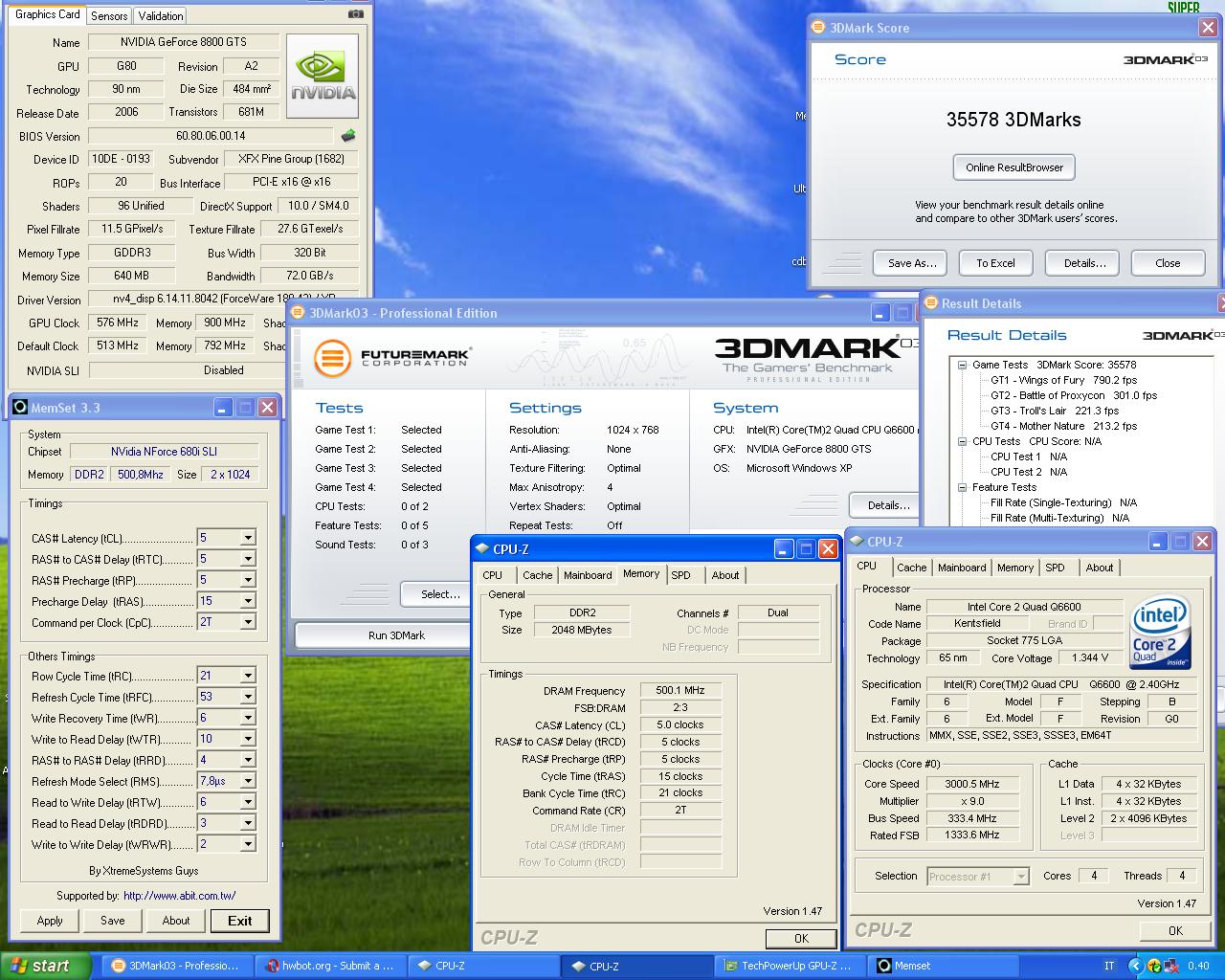Click the Exit button in MemSet
This screenshot has width=1225, height=980.
[x=239, y=921]
